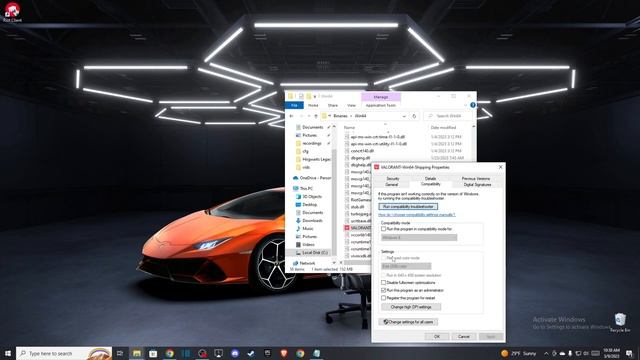The image size is (640, 360).
Task: Switch to the General tab
Action: [x=391, y=185]
